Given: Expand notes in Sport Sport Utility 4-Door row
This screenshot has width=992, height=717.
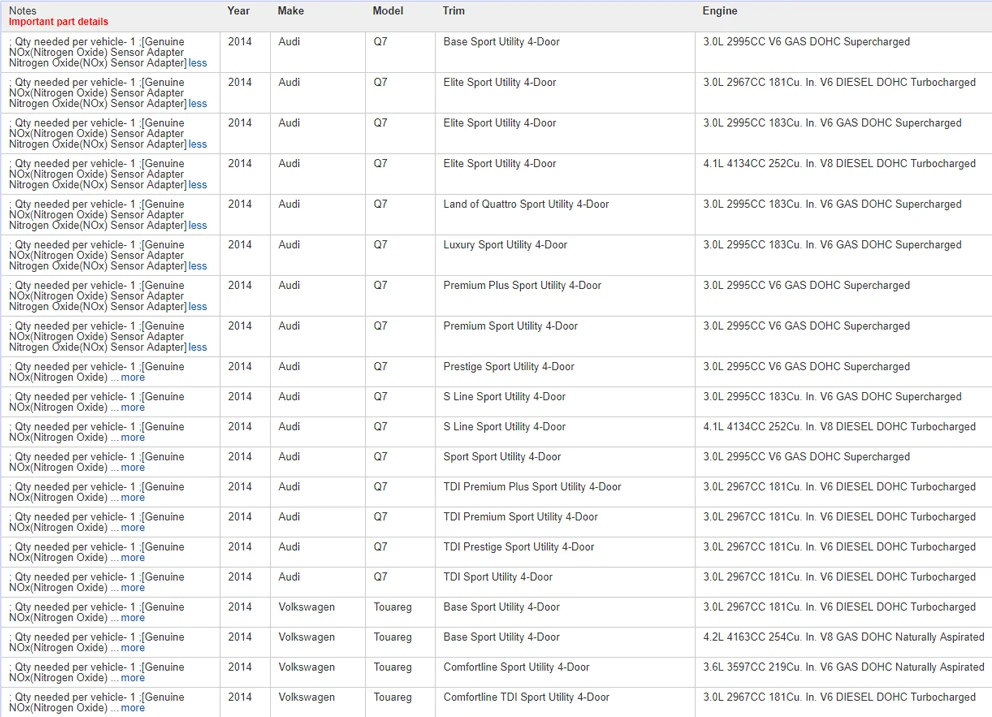Looking at the screenshot, I should [133, 468].
